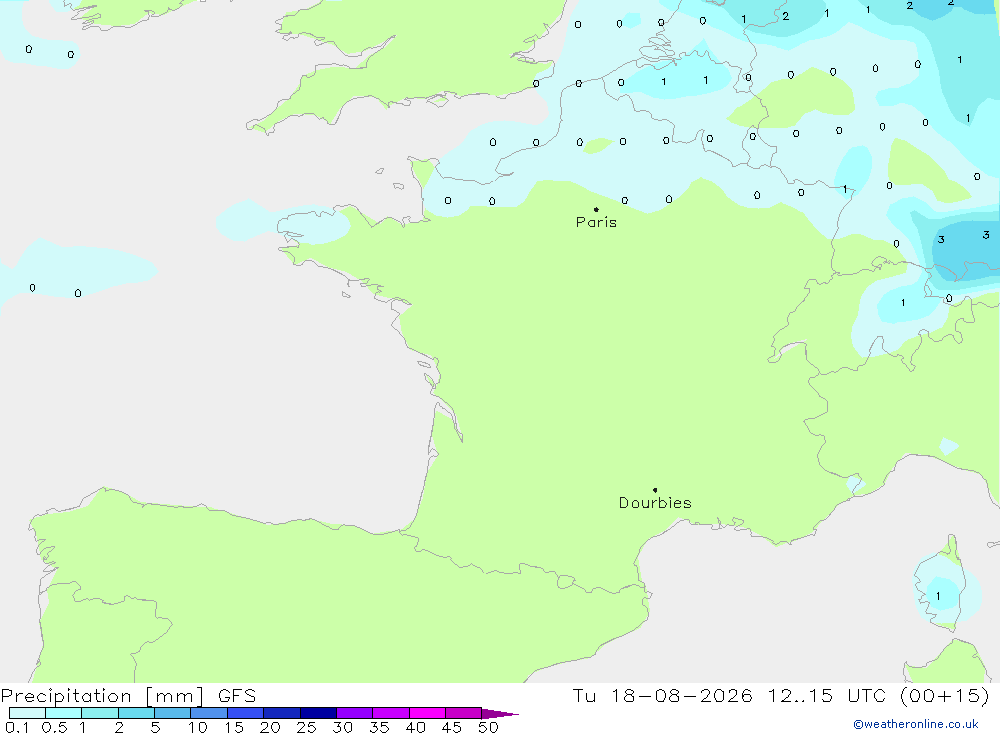The width and height of the screenshot is (1000, 733).
Task: Click the '0.5' legend scale label
Action: pos(54,727)
